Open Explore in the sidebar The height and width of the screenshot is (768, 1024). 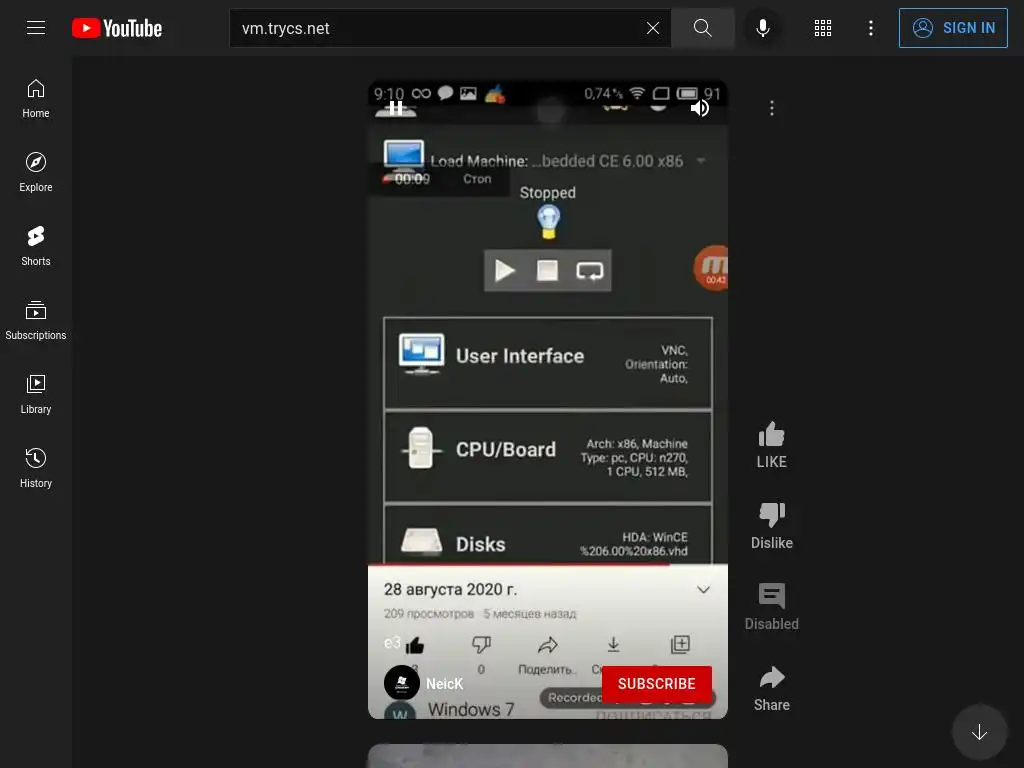36,172
